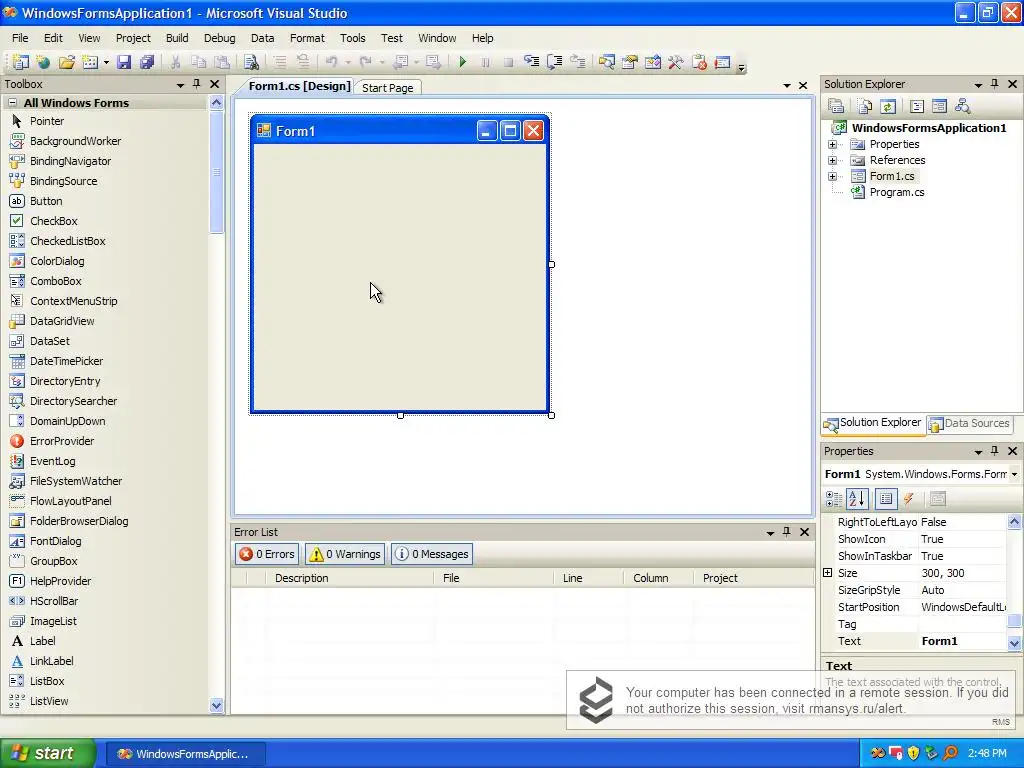Click the Toolbox scroll down arrow
The height and width of the screenshot is (768, 1024).
click(x=216, y=705)
